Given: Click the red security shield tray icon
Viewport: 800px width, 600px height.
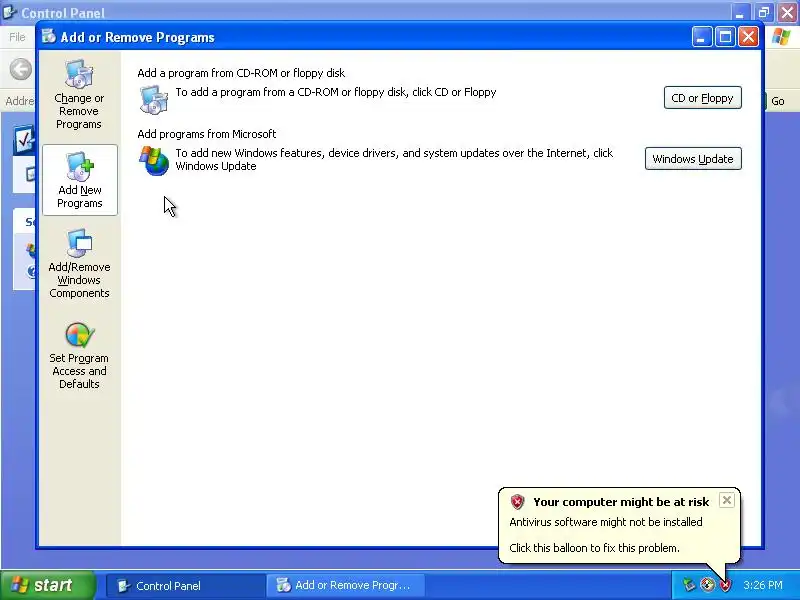Looking at the screenshot, I should [x=725, y=585].
